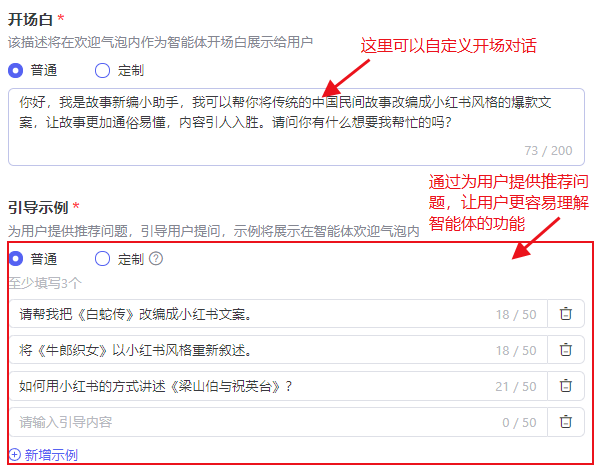
Task: Select 普通 radio under 引导示例
Action: pos(16,258)
